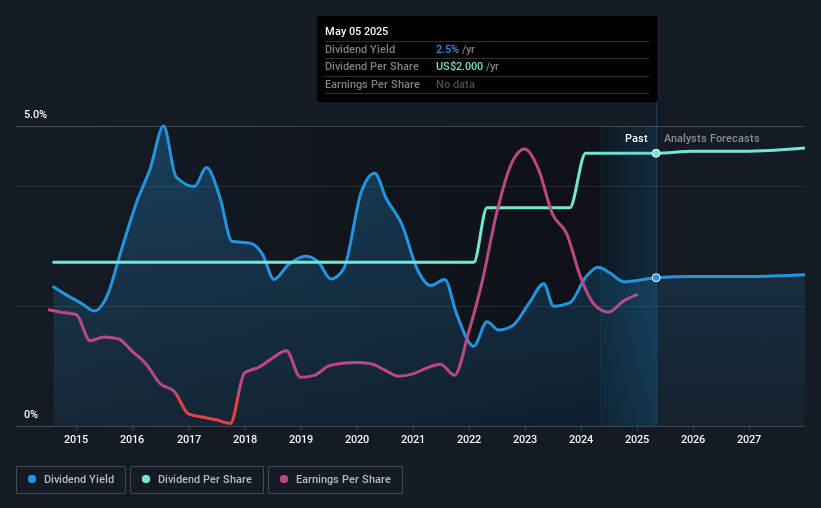Click the 2018 x-axis label
The height and width of the screenshot is (508, 821).
[245, 439]
